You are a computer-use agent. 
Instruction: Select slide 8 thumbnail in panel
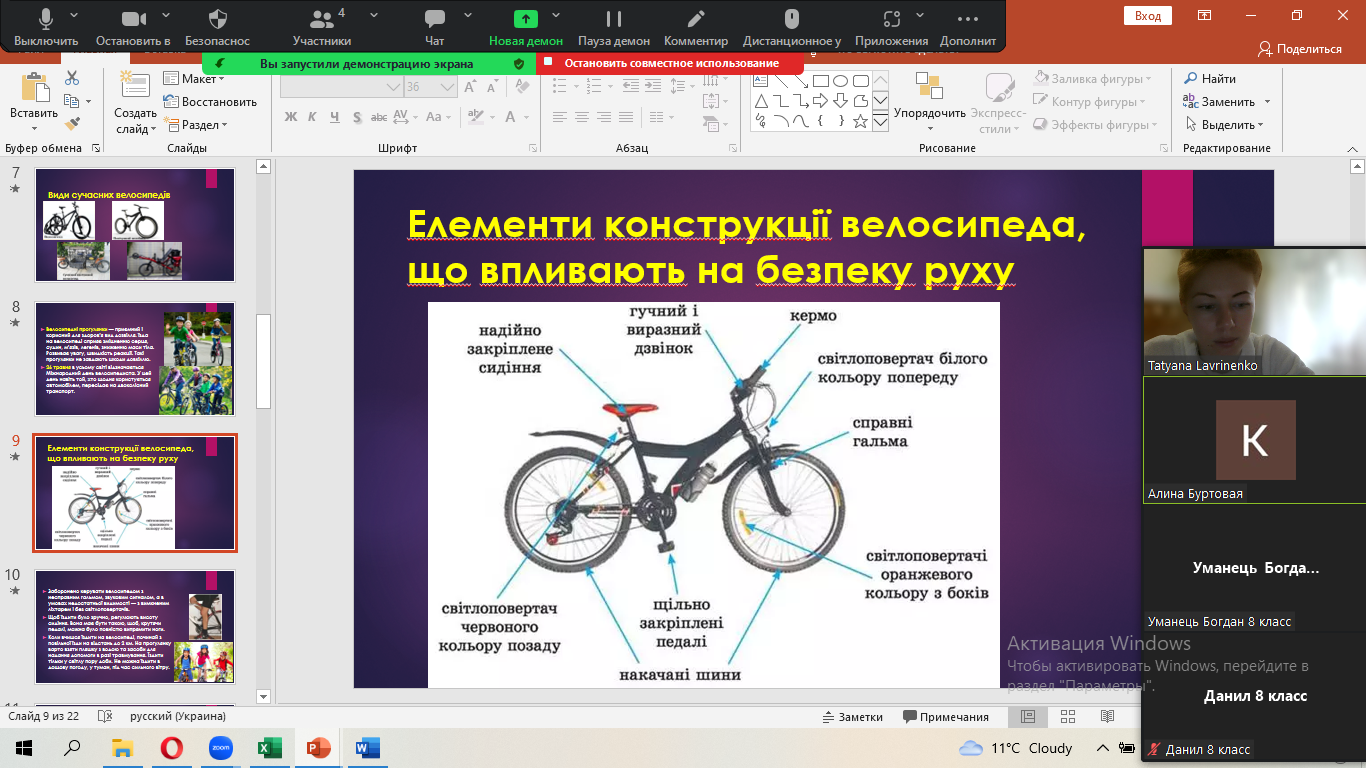pos(135,359)
